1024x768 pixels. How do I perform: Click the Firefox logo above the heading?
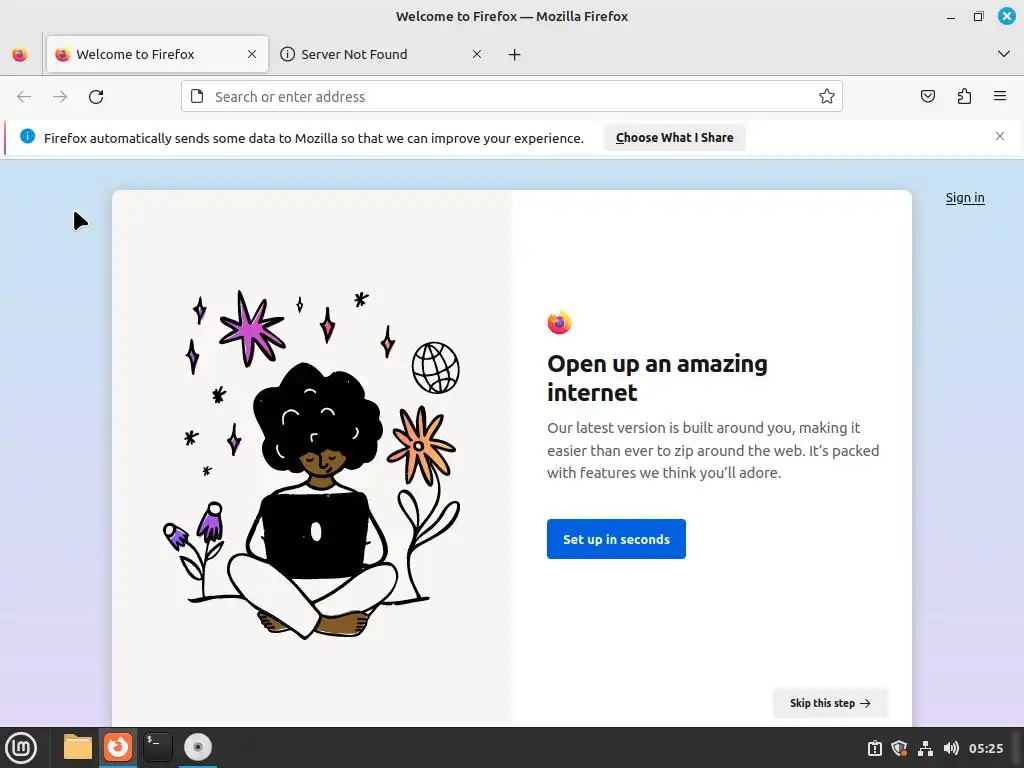tap(560, 322)
